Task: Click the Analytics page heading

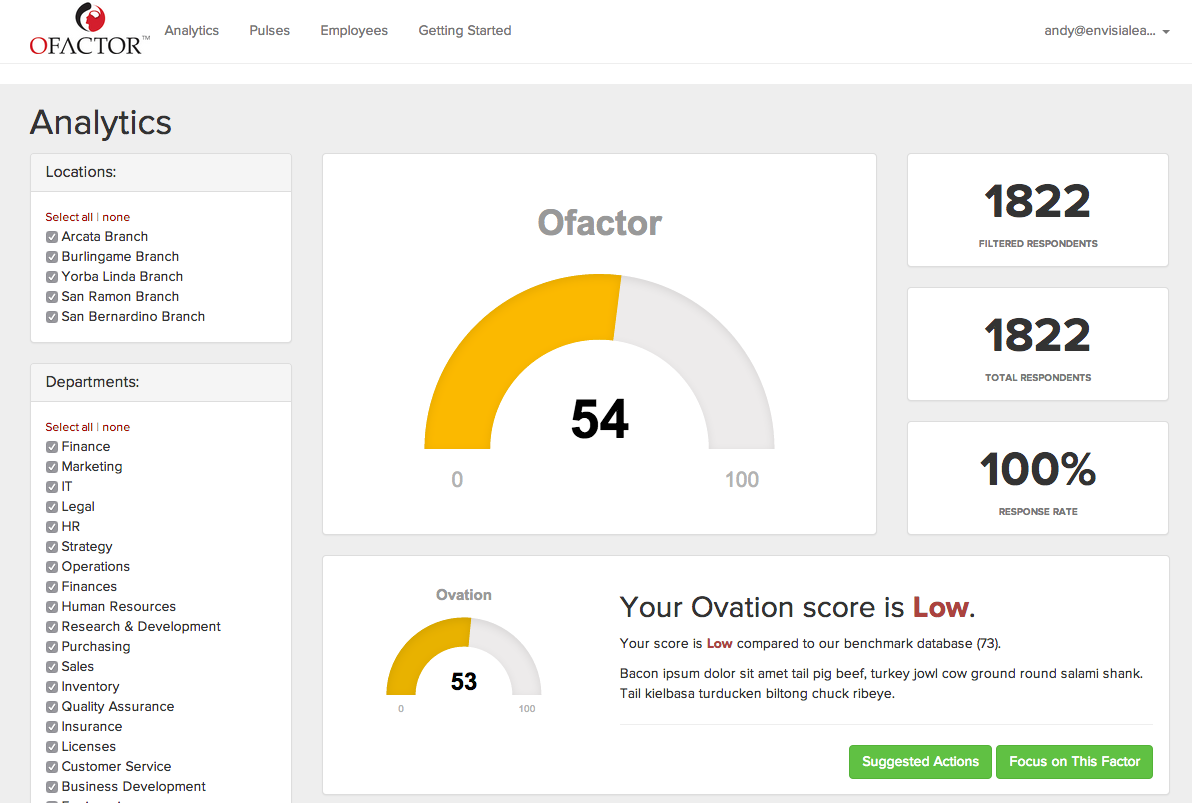Action: coord(101,122)
